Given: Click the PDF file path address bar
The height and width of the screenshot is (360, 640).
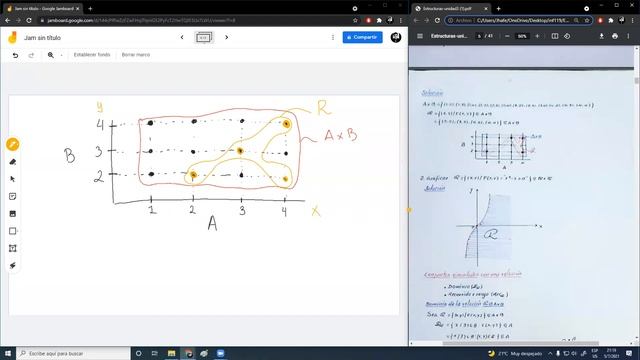Looking at the screenshot, I should click(x=522, y=20).
